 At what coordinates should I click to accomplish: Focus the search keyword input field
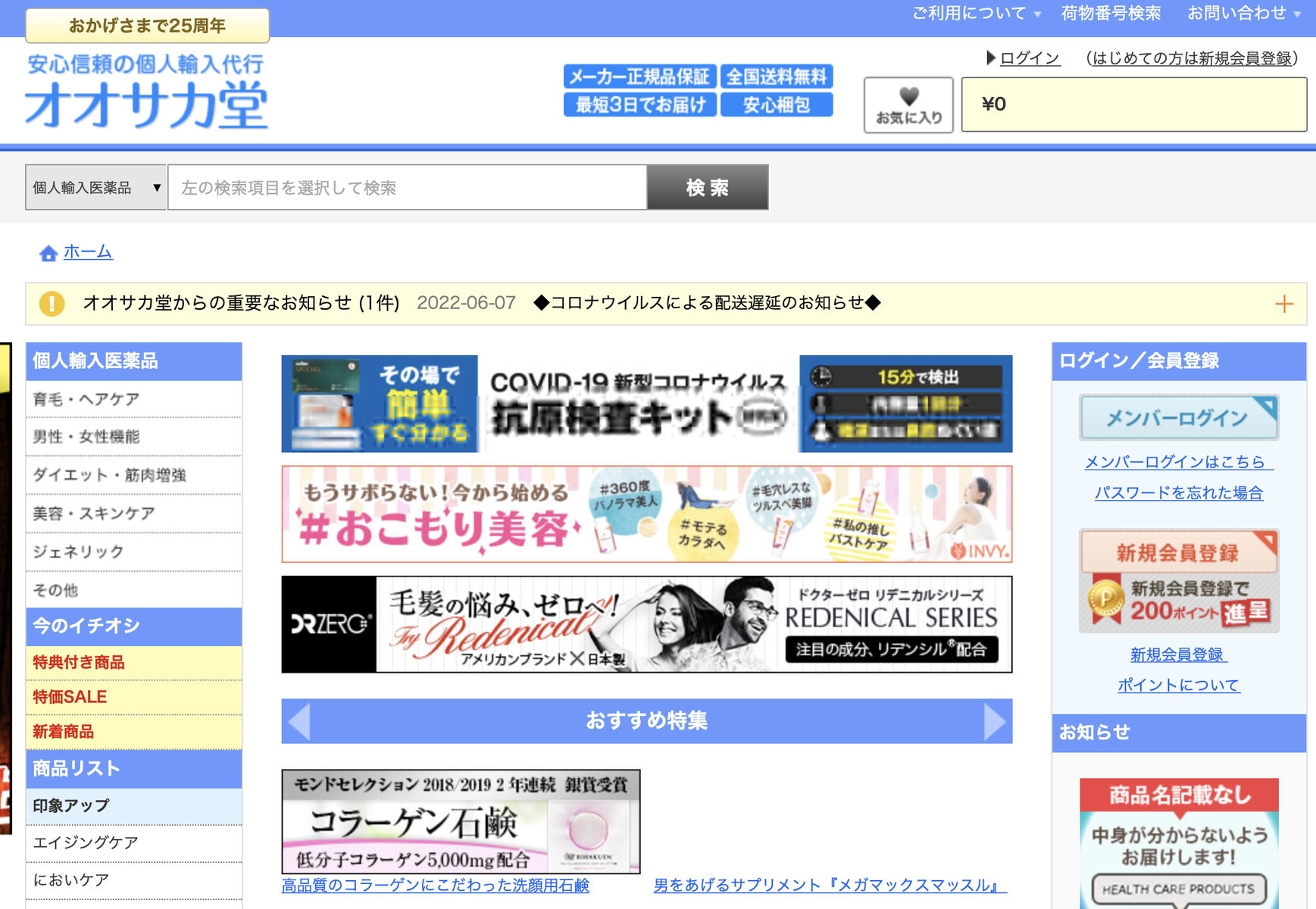[408, 187]
